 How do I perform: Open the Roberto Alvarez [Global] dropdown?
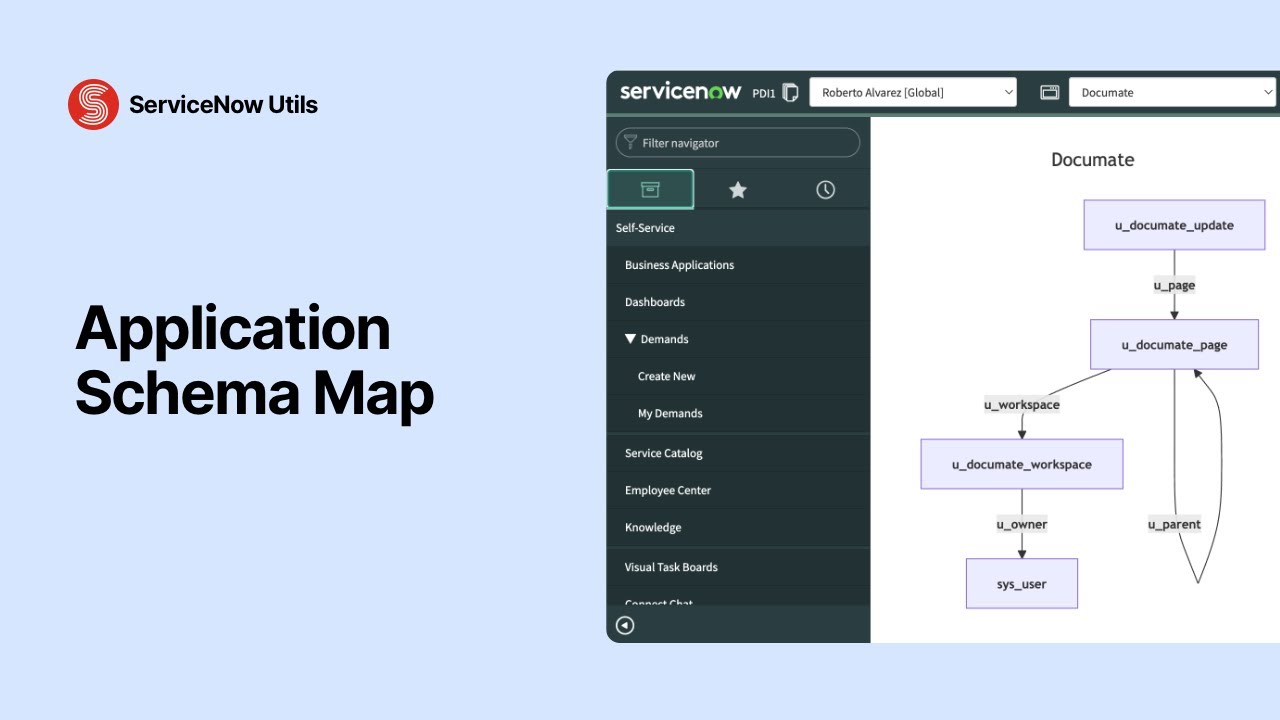tap(913, 92)
